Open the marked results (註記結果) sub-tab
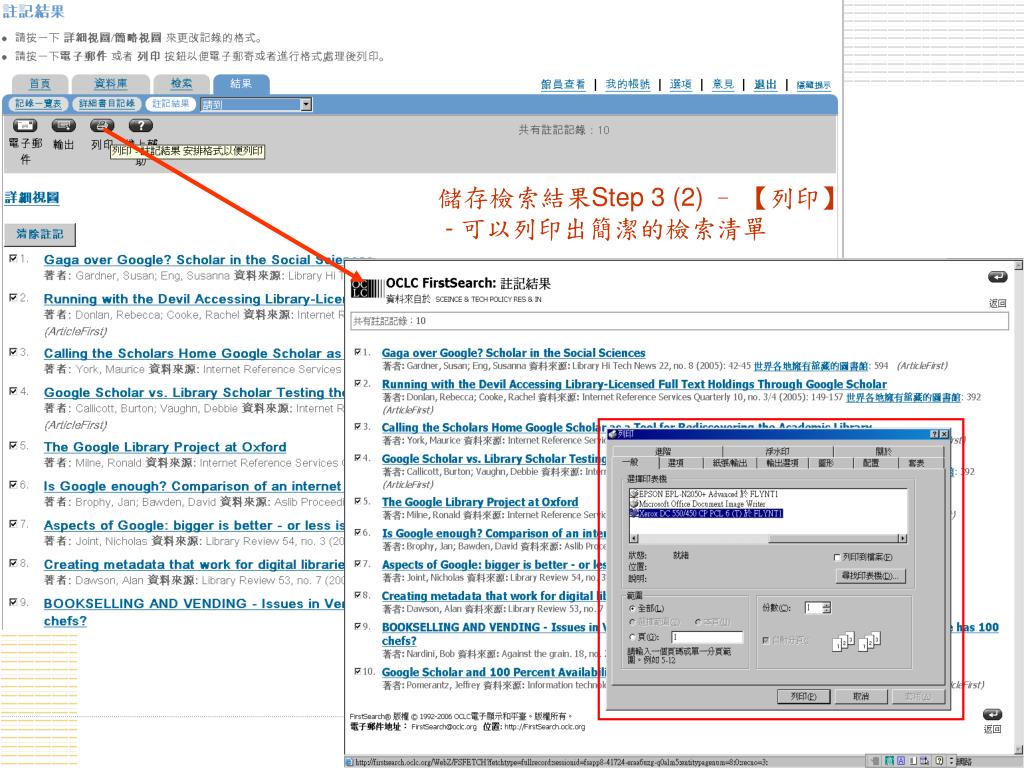This screenshot has width=1024, height=768. tap(170, 104)
